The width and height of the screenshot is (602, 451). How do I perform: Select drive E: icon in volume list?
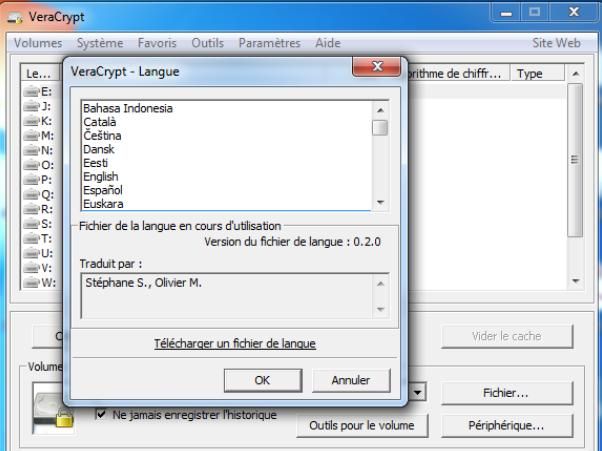pyautogui.click(x=31, y=92)
